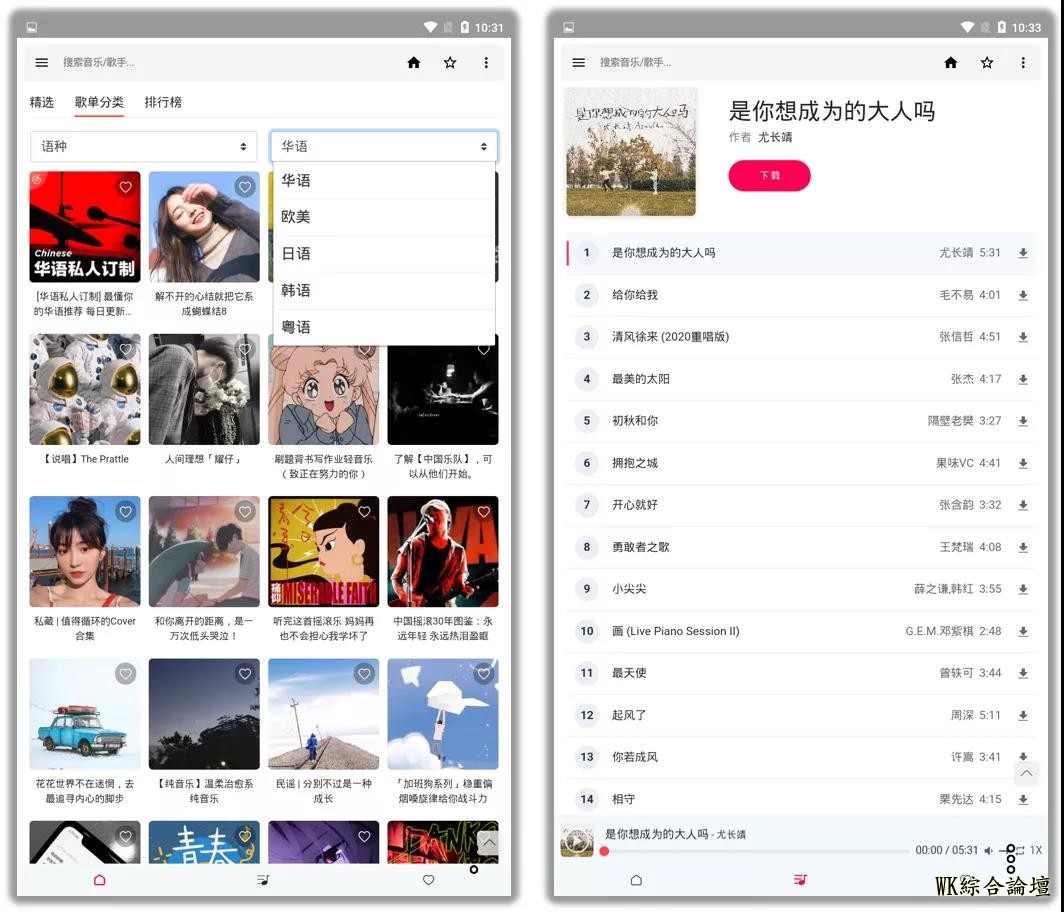The image size is (1064, 912).
Task: Like the 中国摇滚30年图鉴 playlist heart
Action: (484, 511)
